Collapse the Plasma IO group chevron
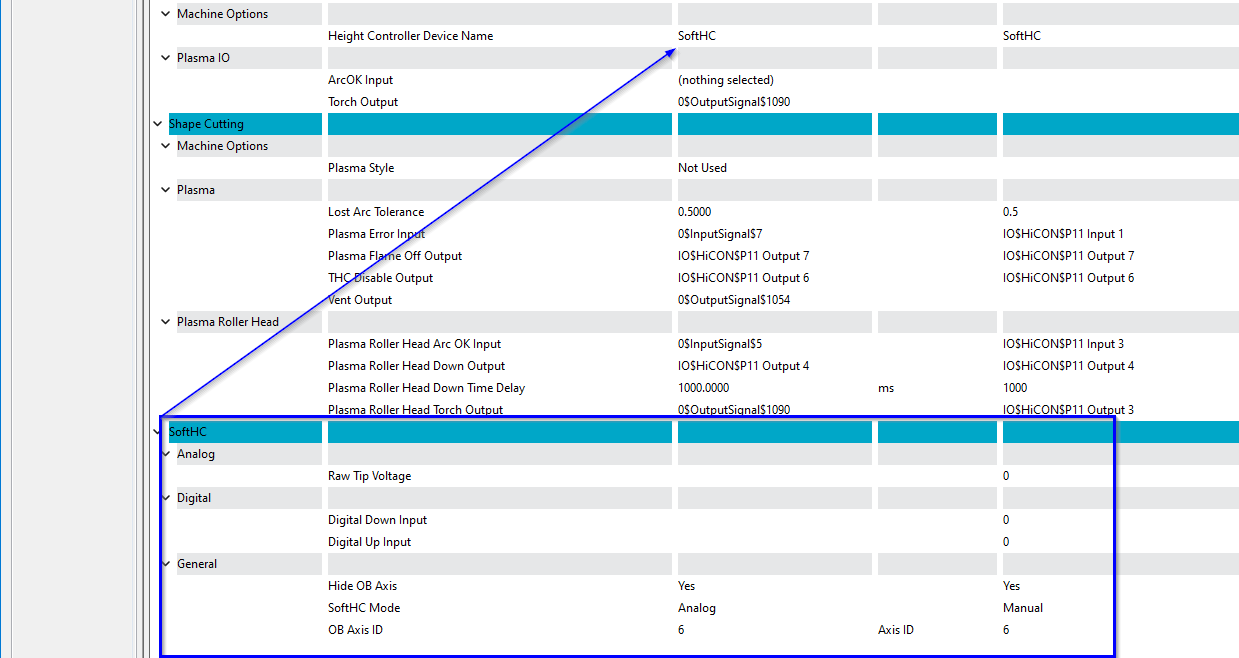Screen dimensions: 1239x658 pos(166,58)
